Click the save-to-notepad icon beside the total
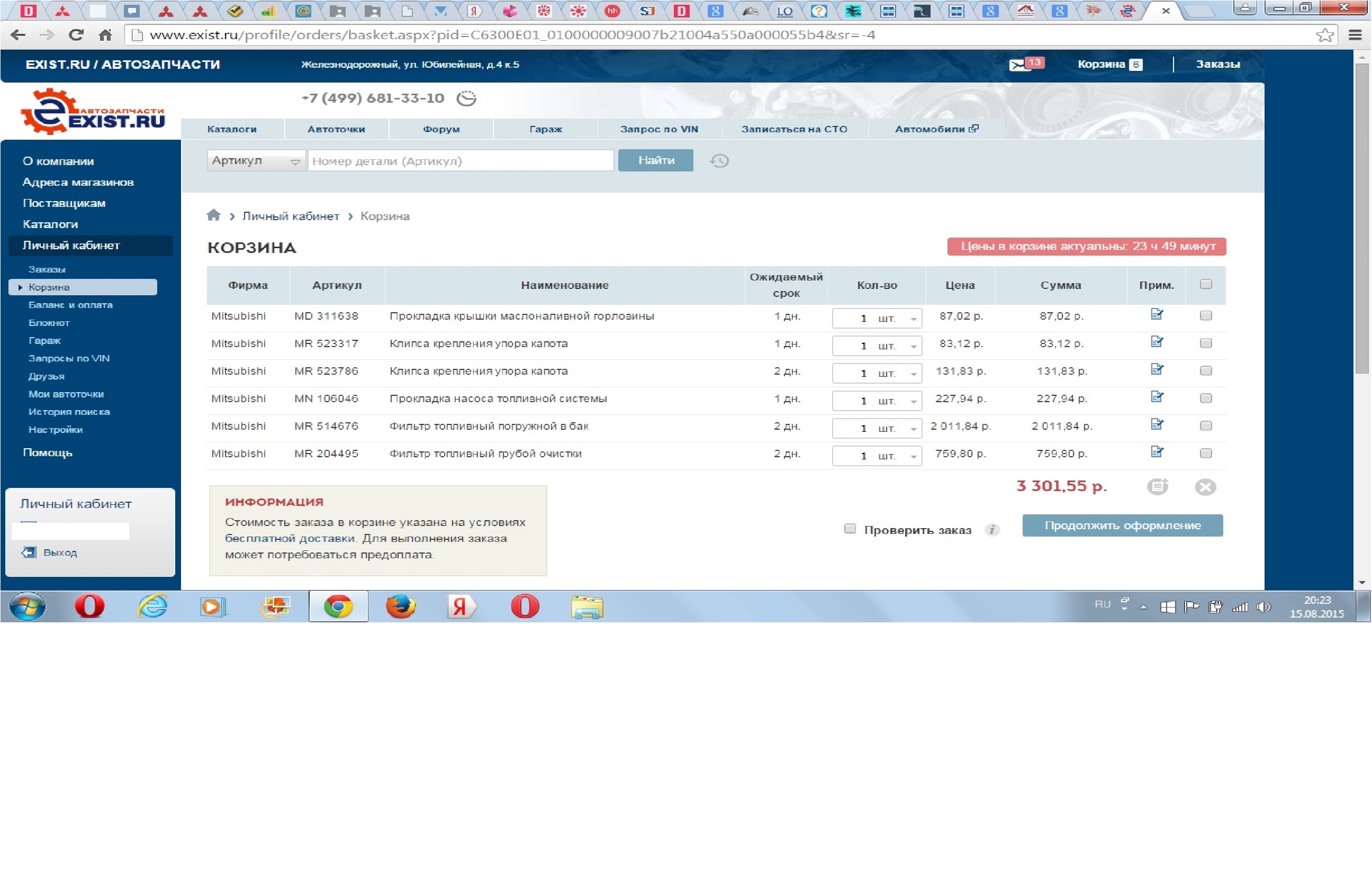Image resolution: width=1372 pixels, height=870 pixels. pos(1157,486)
